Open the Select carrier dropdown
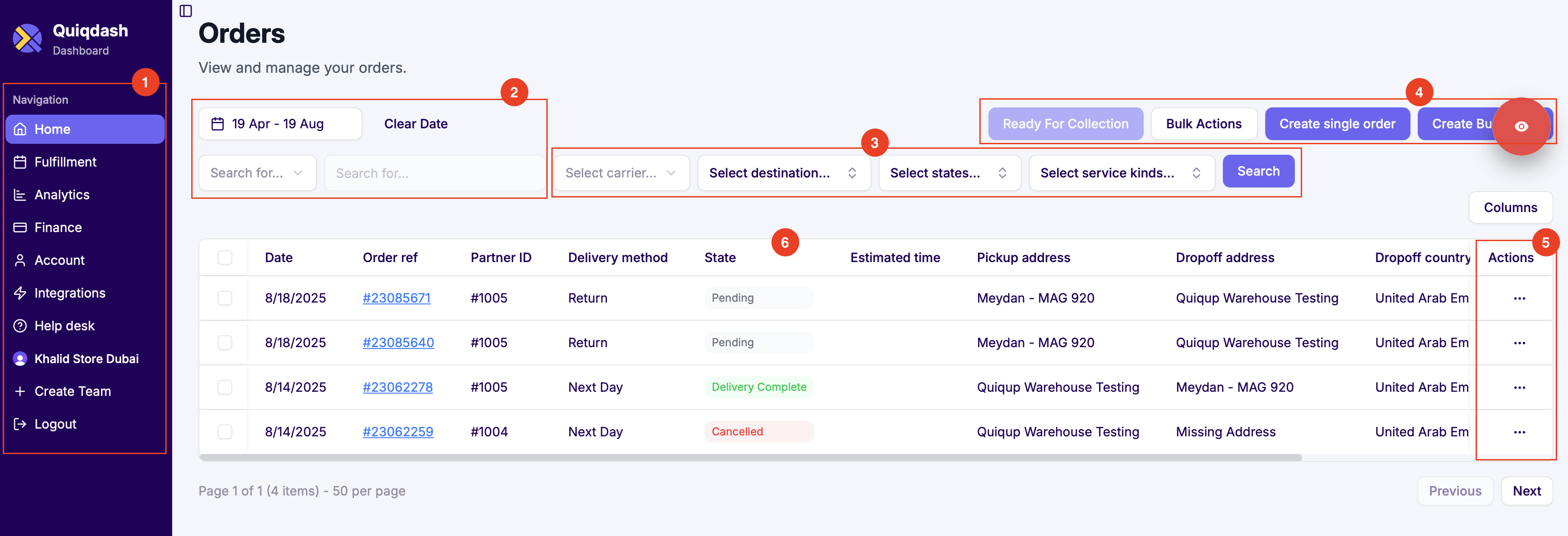 coord(620,173)
